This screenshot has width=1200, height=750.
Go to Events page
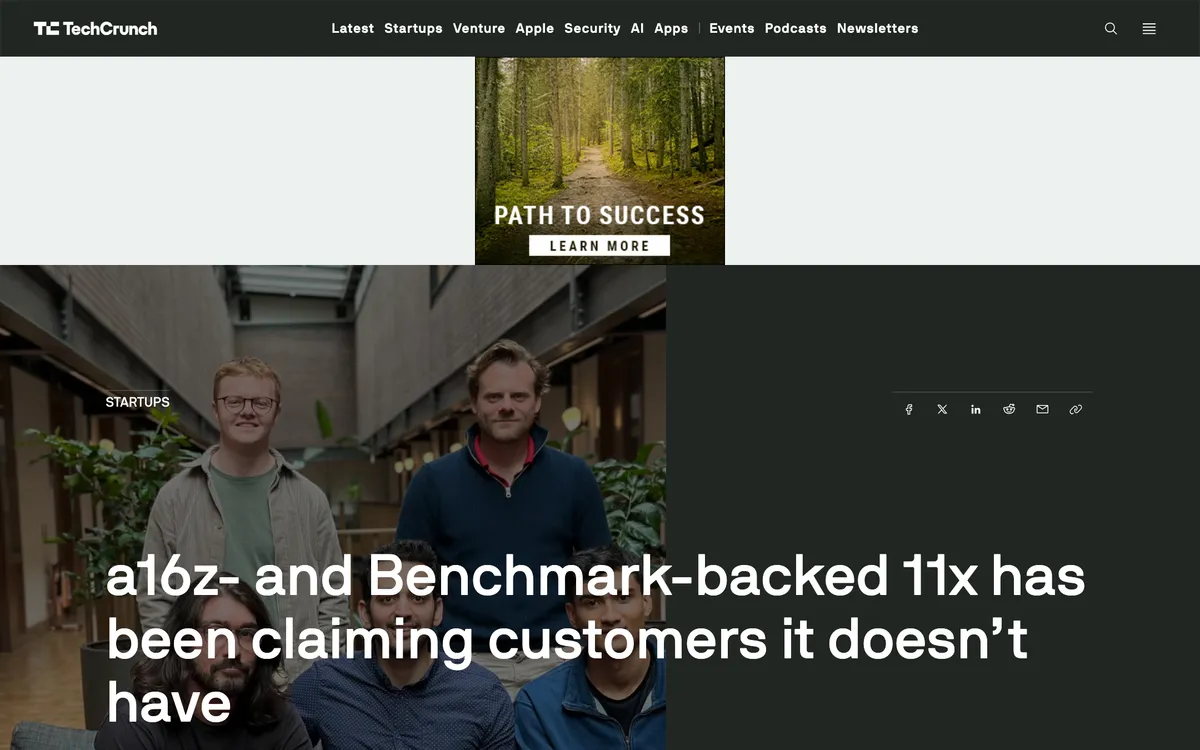pyautogui.click(x=732, y=28)
